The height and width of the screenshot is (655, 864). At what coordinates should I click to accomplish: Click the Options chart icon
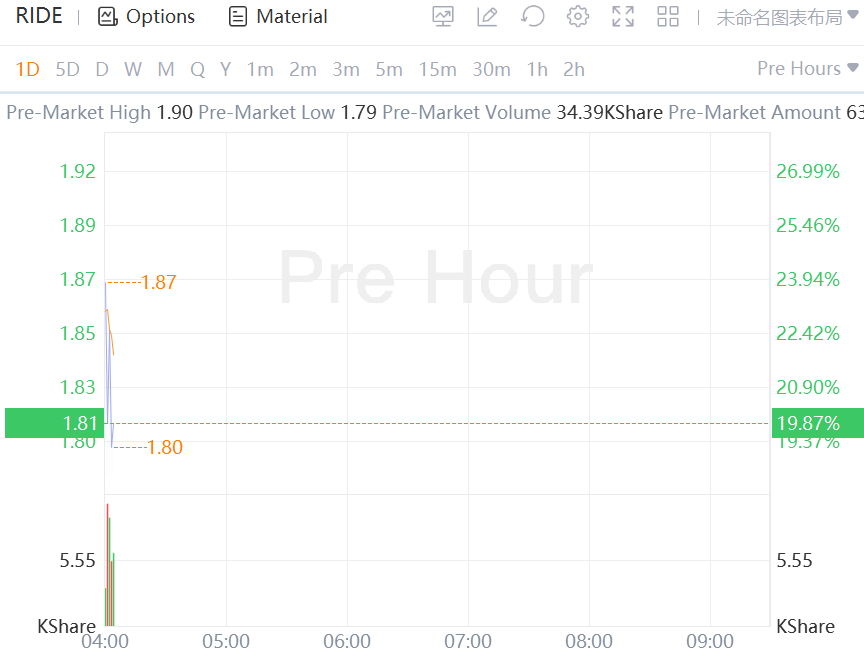107,16
